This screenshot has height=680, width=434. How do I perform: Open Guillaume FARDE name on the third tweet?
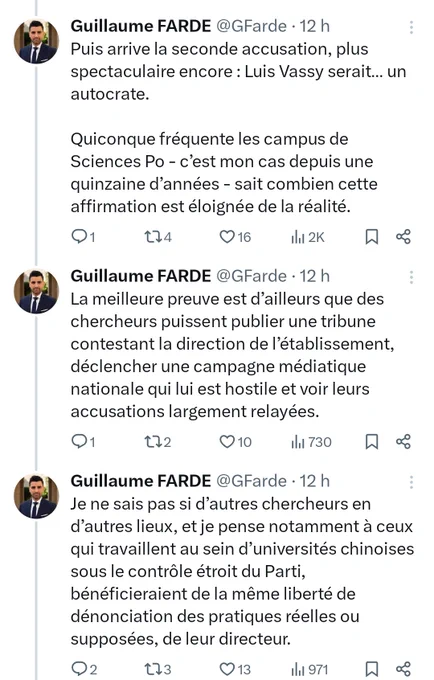[140, 481]
